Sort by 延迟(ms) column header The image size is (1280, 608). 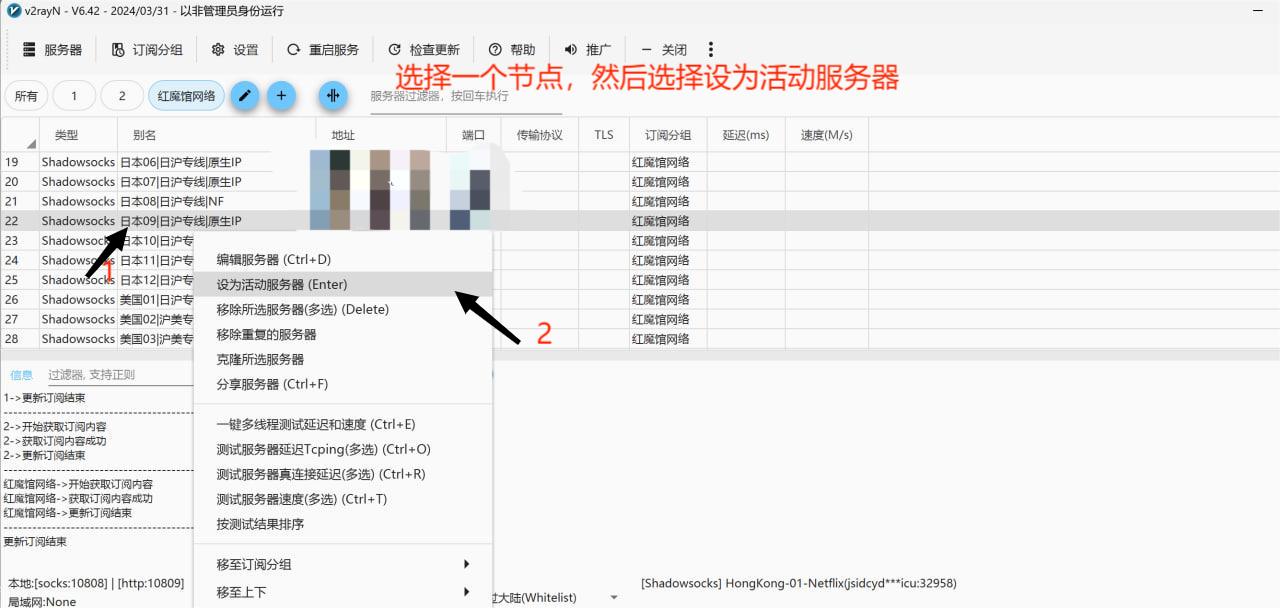tap(746, 135)
